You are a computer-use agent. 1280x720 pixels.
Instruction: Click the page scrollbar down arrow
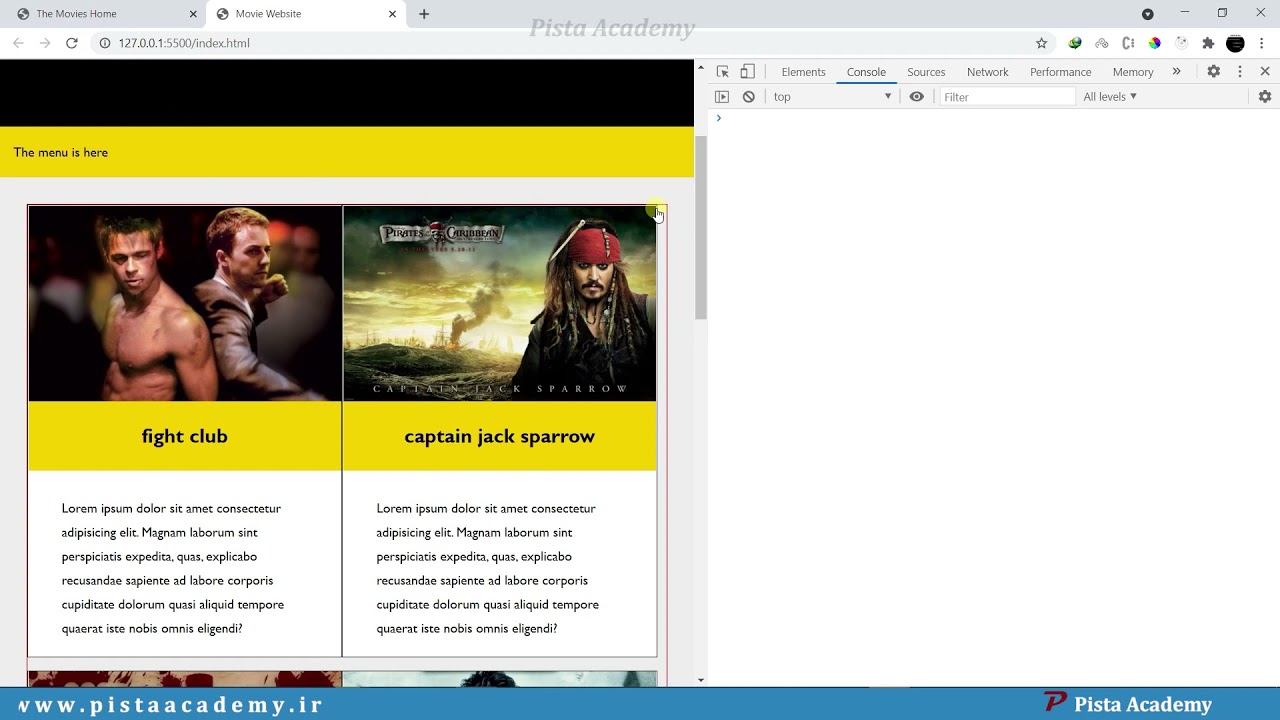click(701, 680)
